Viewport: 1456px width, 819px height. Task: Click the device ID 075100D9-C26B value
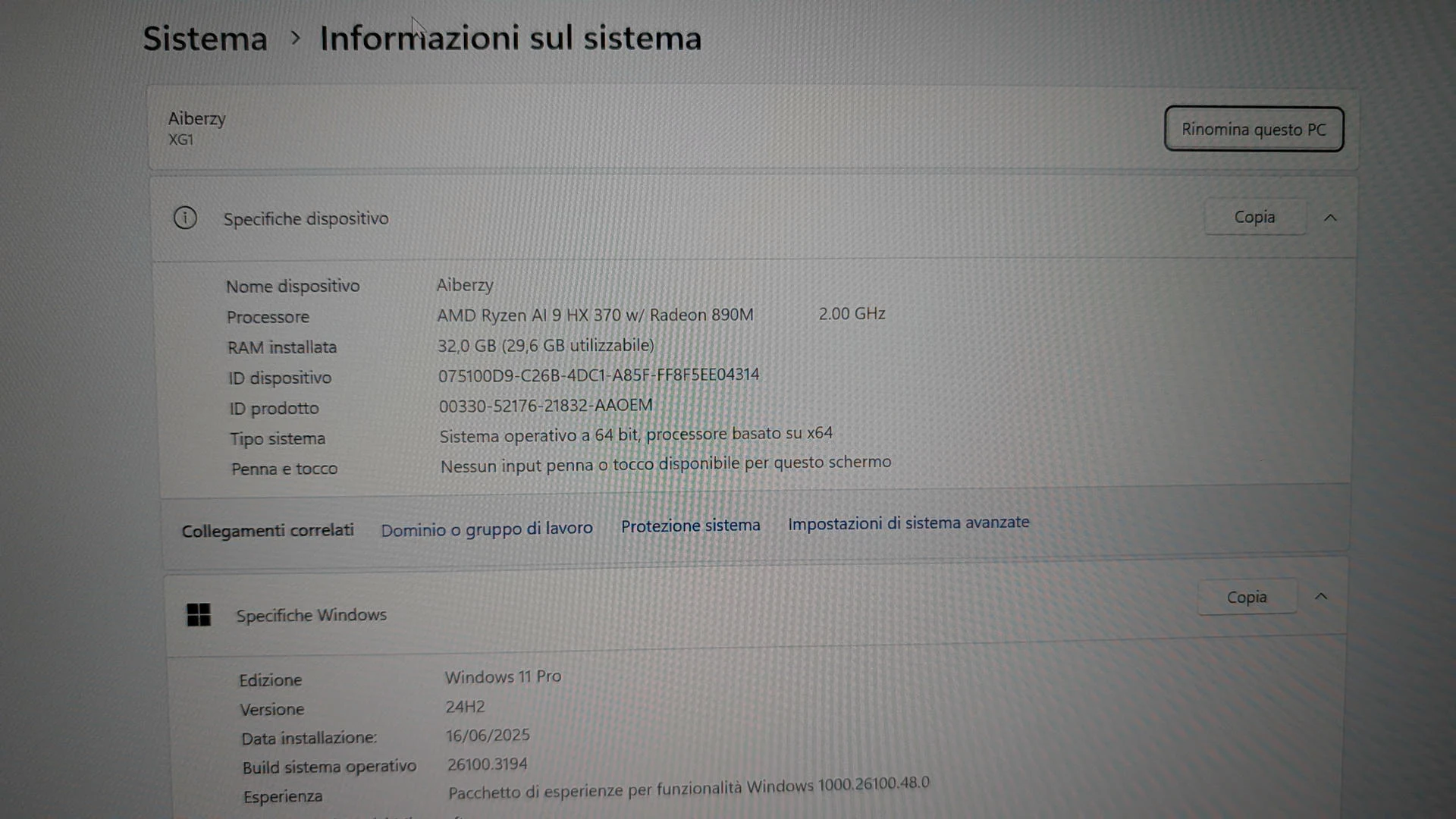pos(598,375)
